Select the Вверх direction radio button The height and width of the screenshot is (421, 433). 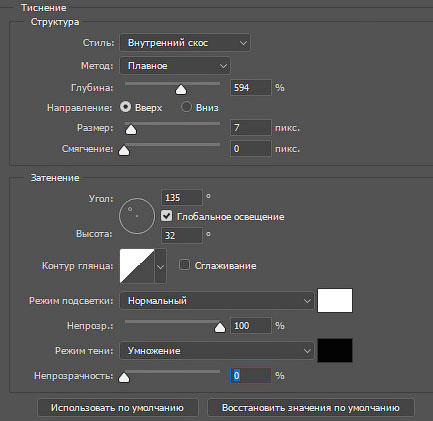click(x=126, y=107)
